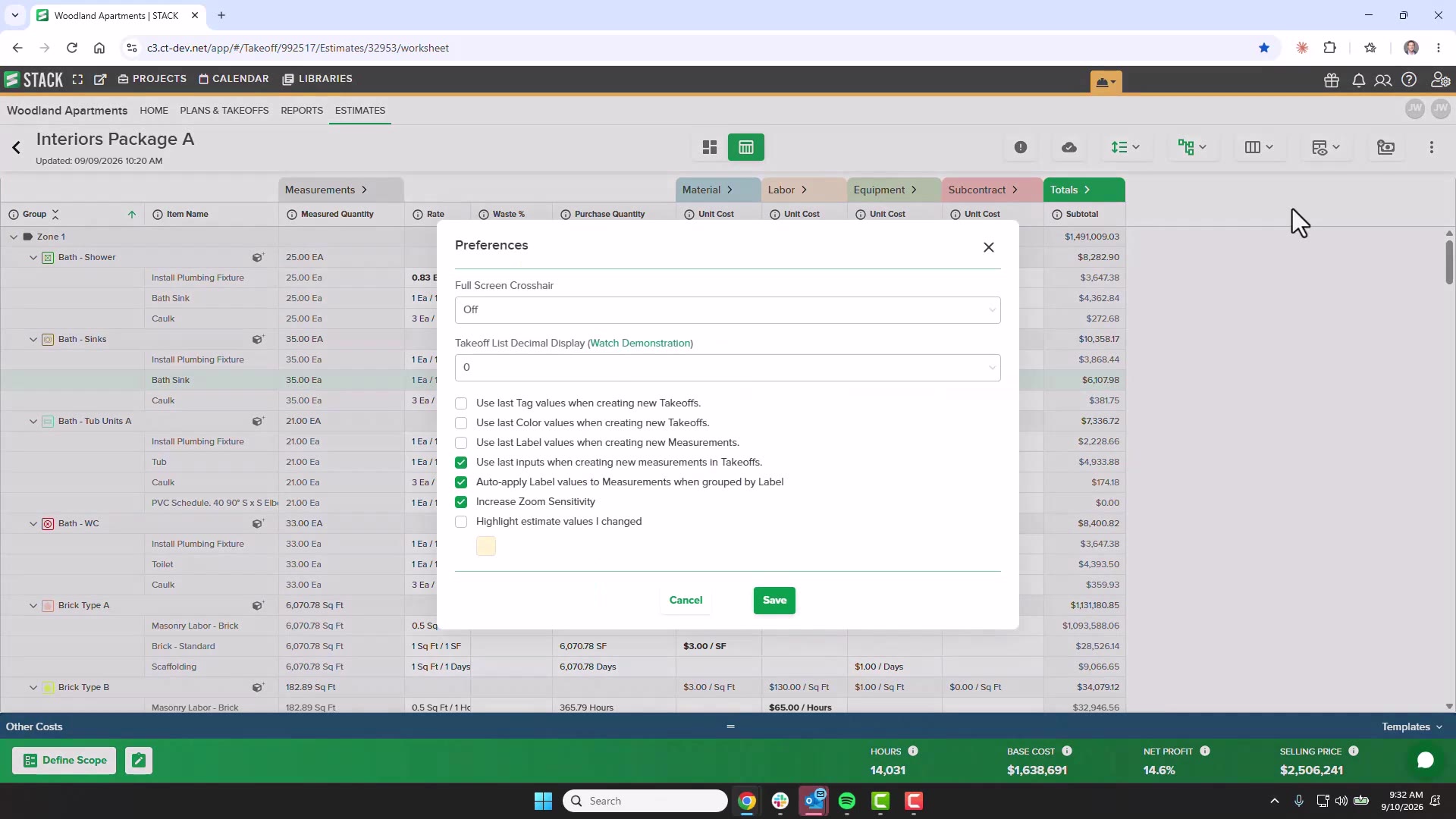Open the Full Screen Crosshair dropdown

point(727,309)
